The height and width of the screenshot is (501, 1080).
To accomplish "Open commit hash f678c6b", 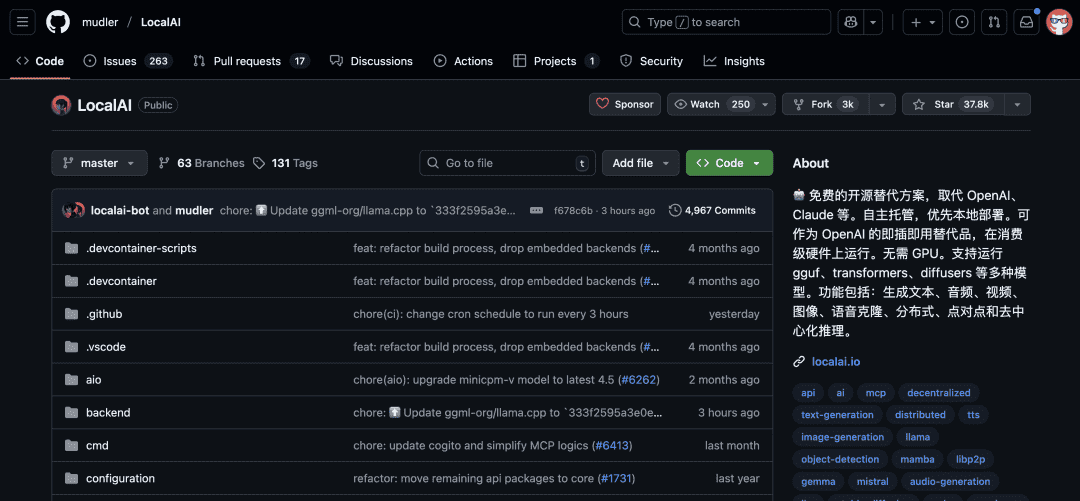I will (573, 210).
